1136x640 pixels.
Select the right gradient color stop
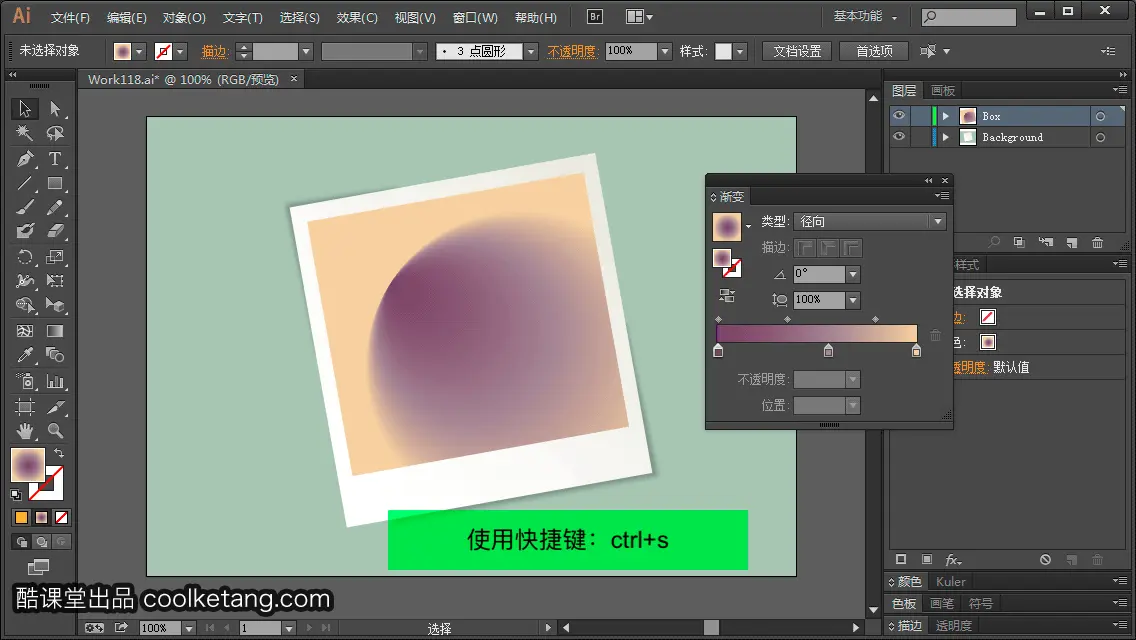916,351
